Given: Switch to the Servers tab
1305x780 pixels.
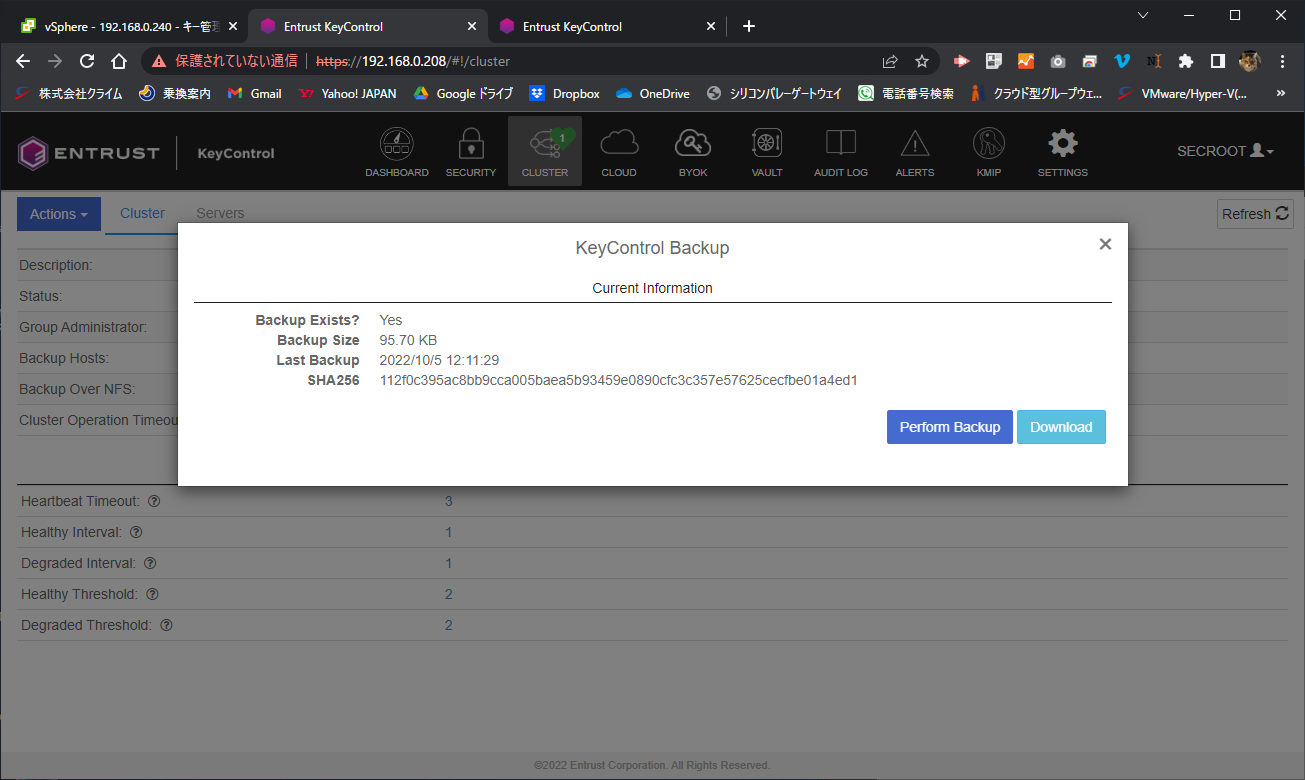Looking at the screenshot, I should click(x=220, y=213).
